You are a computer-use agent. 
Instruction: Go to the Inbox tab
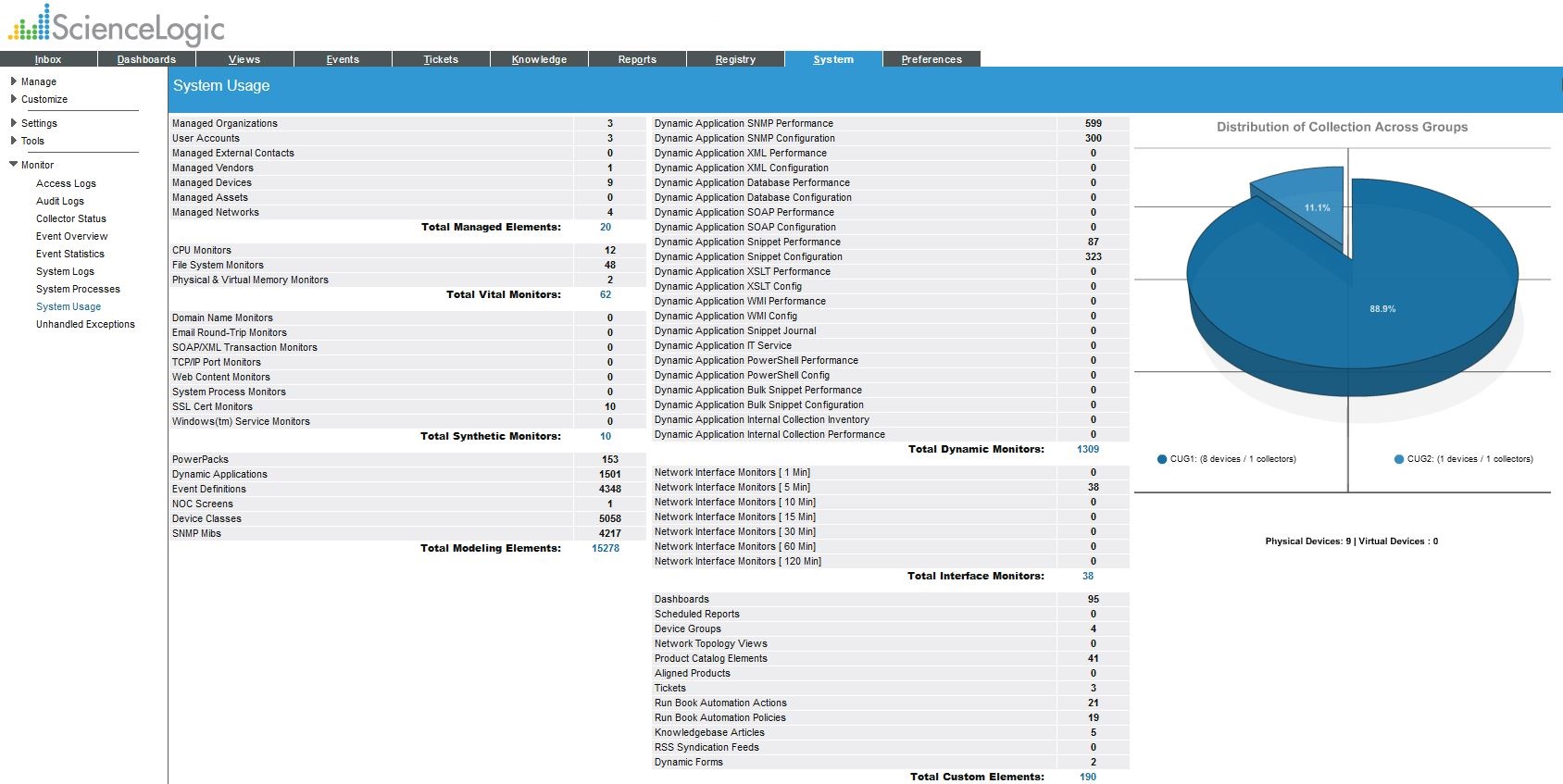click(48, 59)
